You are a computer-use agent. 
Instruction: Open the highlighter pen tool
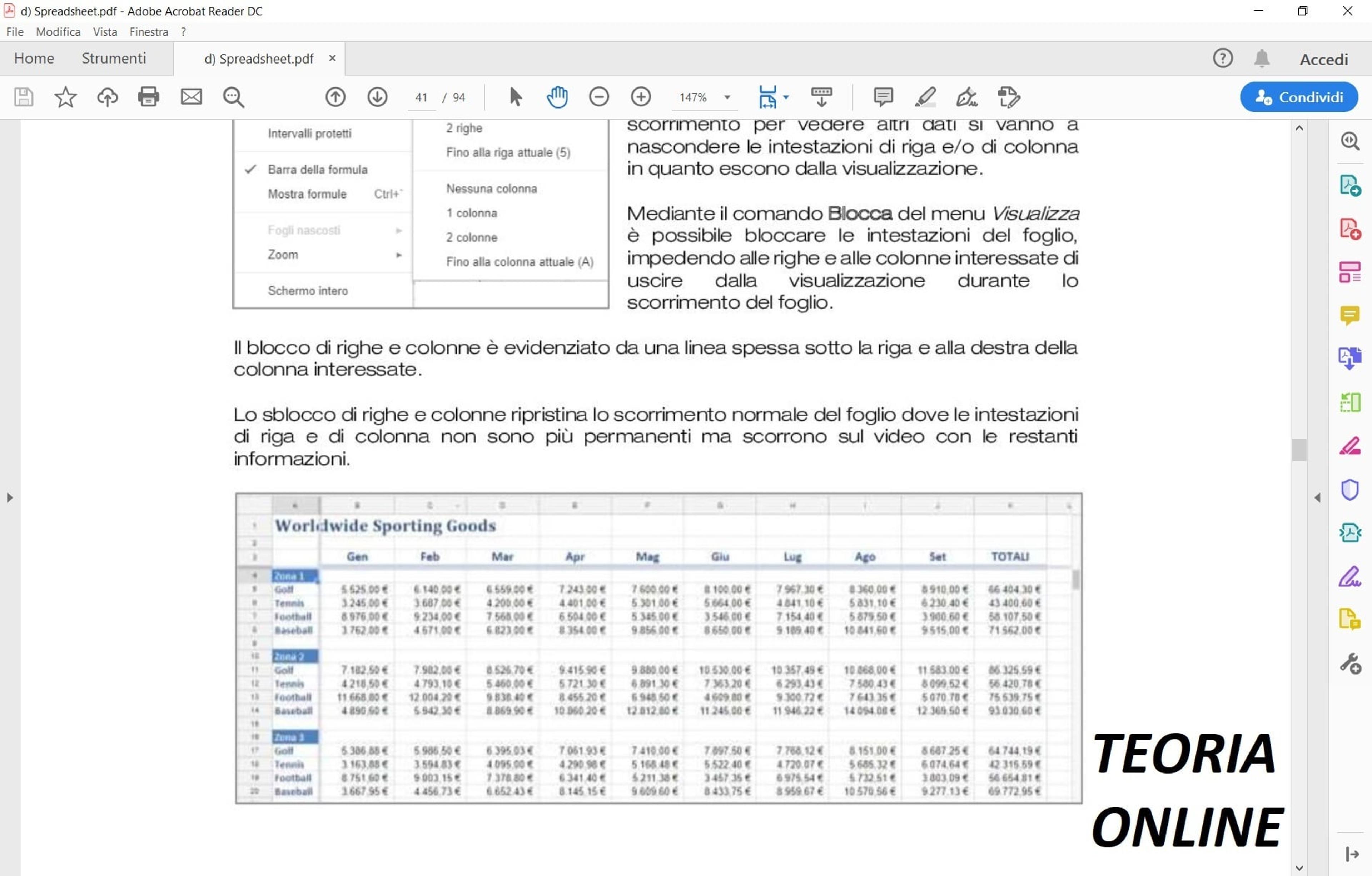[925, 97]
